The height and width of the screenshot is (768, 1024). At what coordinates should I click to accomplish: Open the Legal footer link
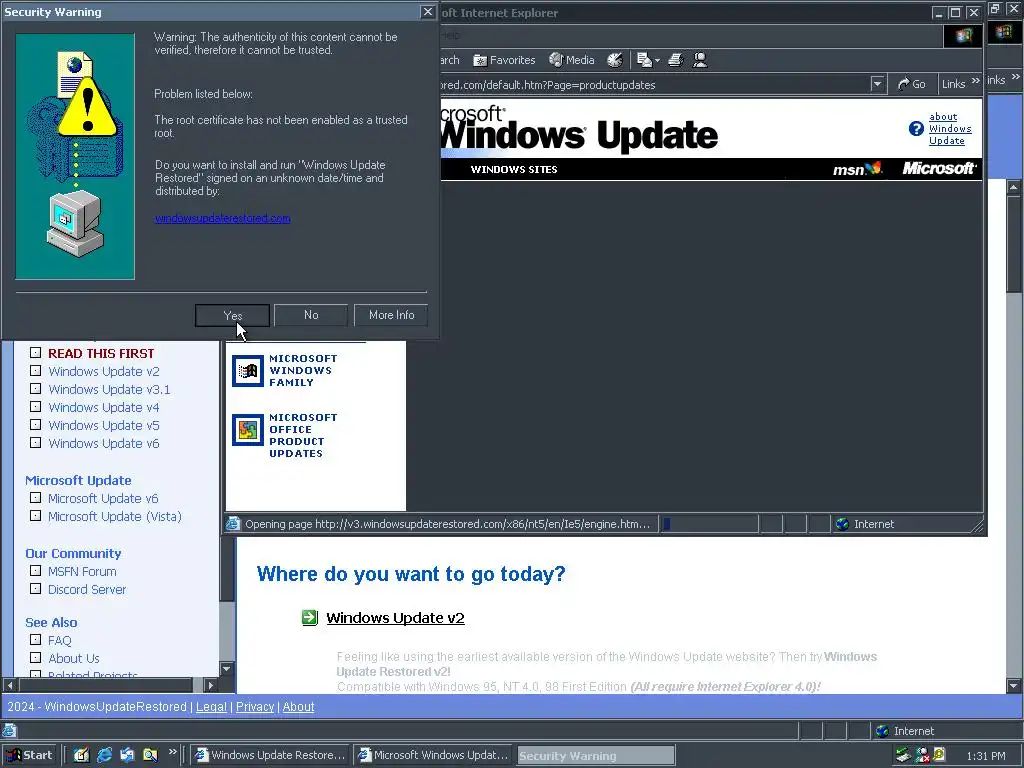click(x=212, y=707)
